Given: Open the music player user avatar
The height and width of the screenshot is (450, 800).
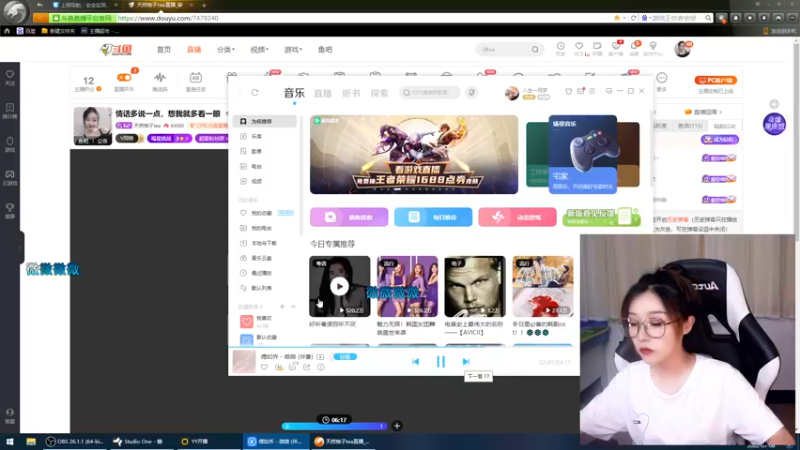Looking at the screenshot, I should pyautogui.click(x=512, y=93).
